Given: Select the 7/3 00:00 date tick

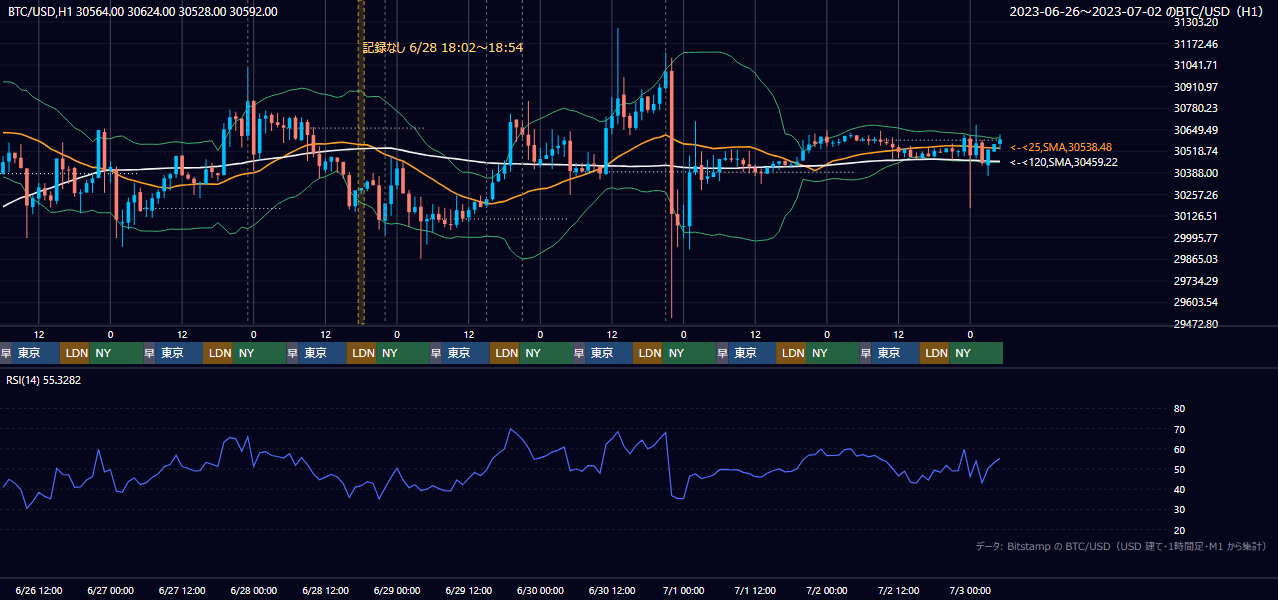Looking at the screenshot, I should 970,591.
